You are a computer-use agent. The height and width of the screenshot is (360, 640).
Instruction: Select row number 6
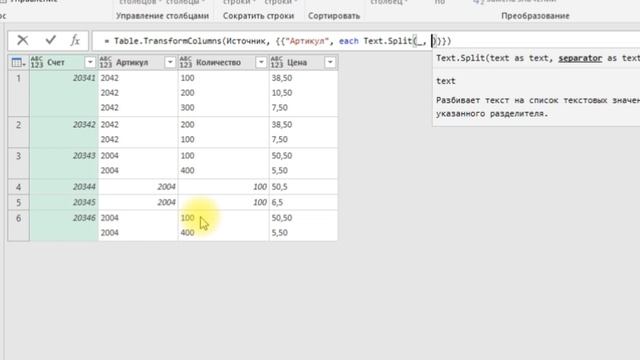point(18,225)
